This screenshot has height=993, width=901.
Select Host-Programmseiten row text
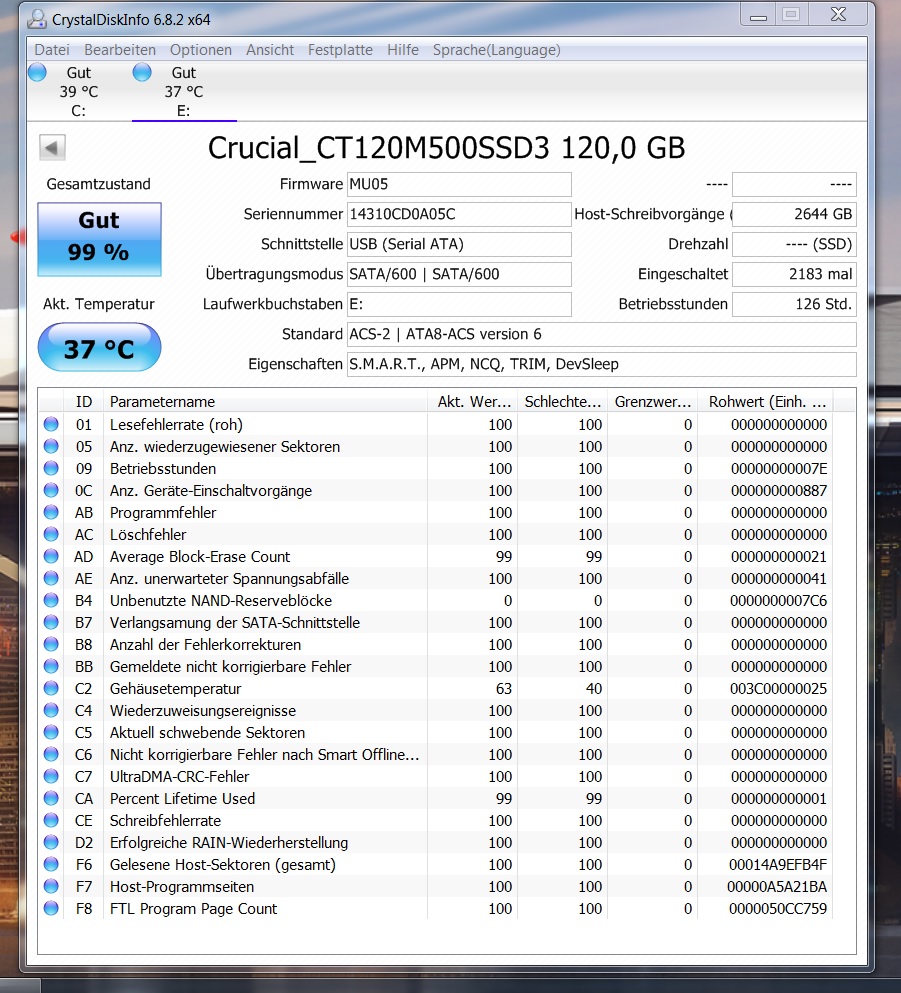(x=182, y=887)
